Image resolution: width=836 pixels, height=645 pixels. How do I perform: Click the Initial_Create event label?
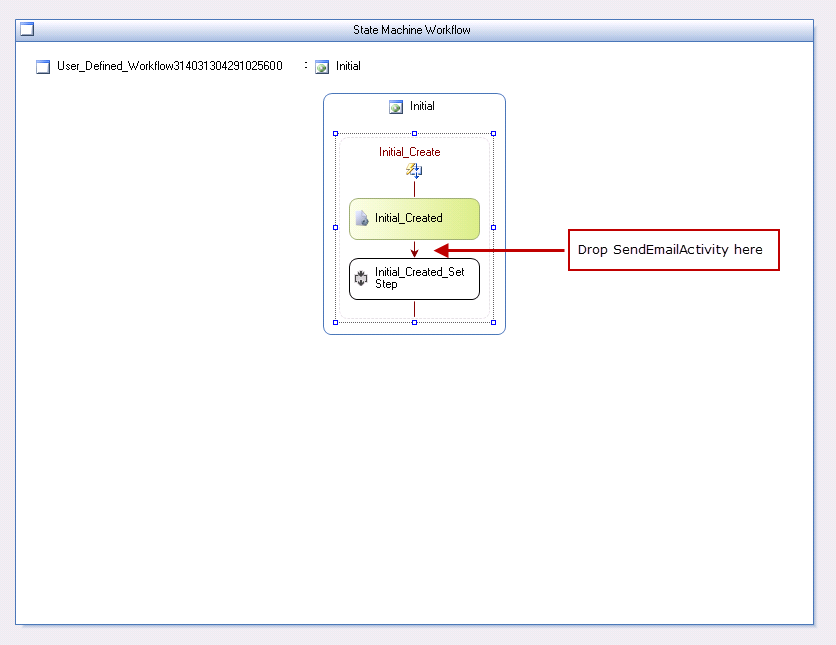coord(409,152)
